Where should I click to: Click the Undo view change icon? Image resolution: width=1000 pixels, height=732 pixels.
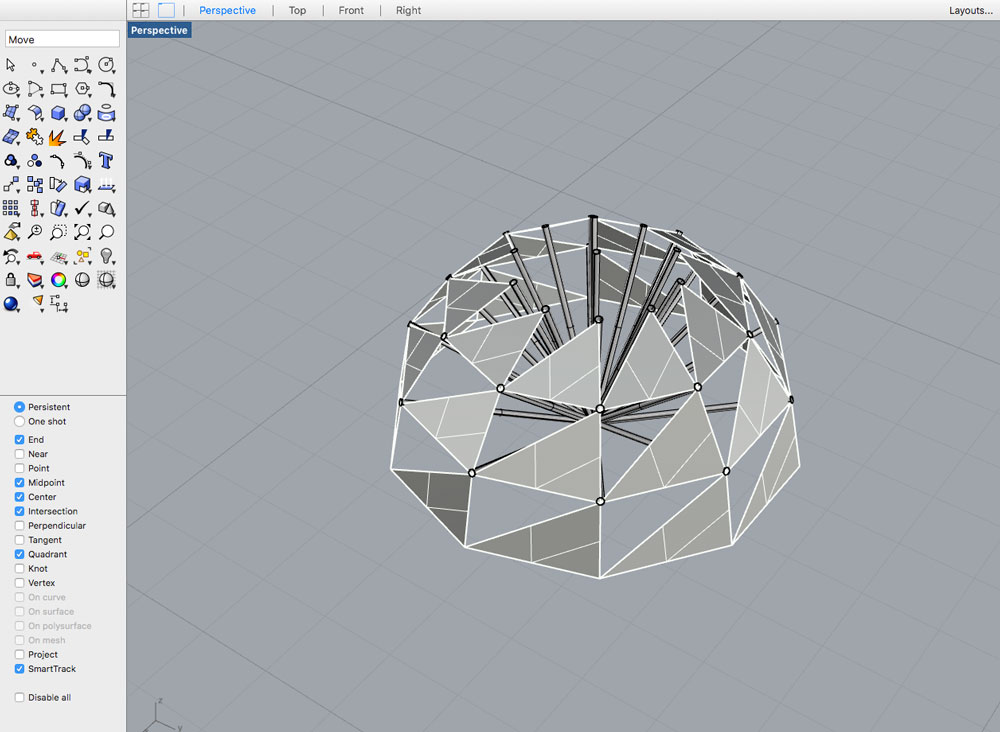tap(11, 256)
